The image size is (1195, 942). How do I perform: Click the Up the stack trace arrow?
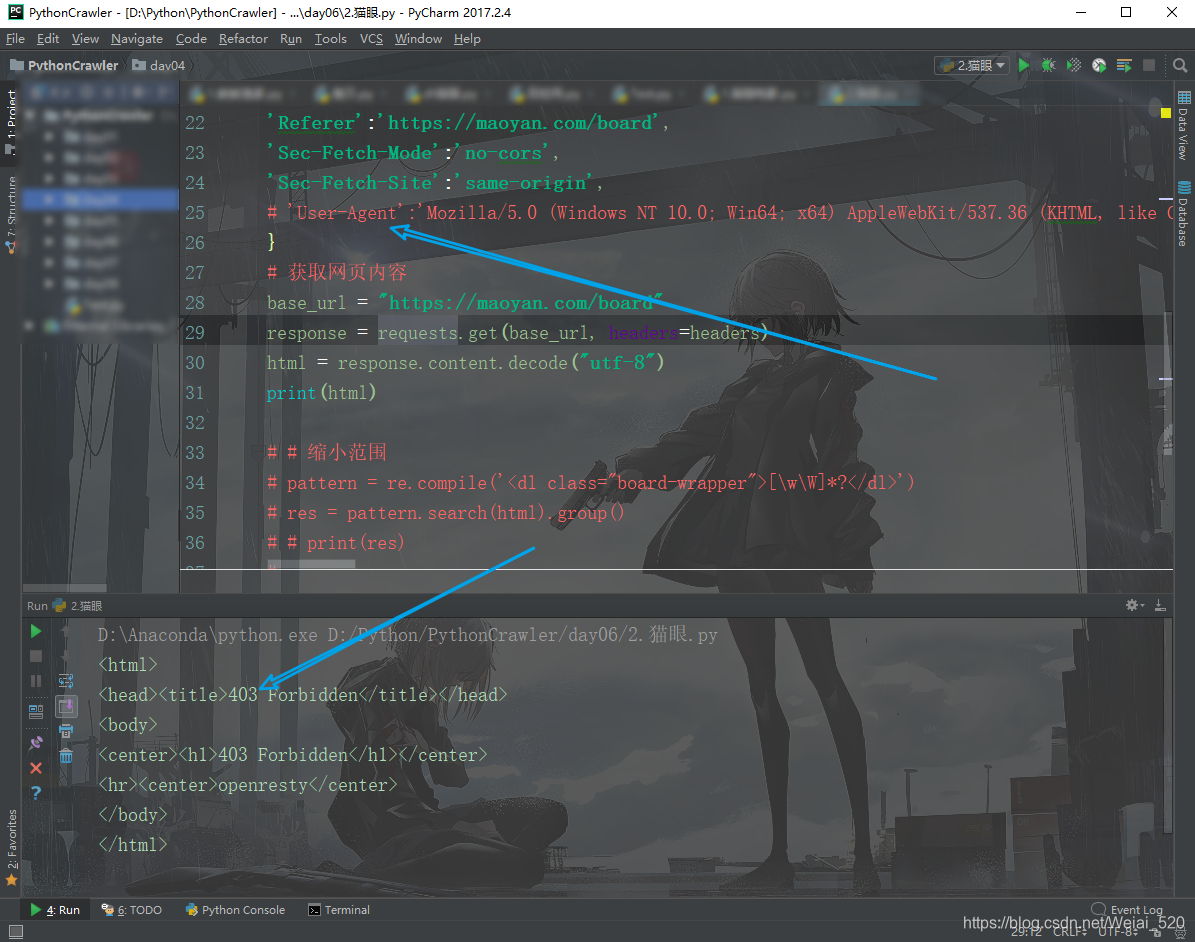pyautogui.click(x=66, y=631)
